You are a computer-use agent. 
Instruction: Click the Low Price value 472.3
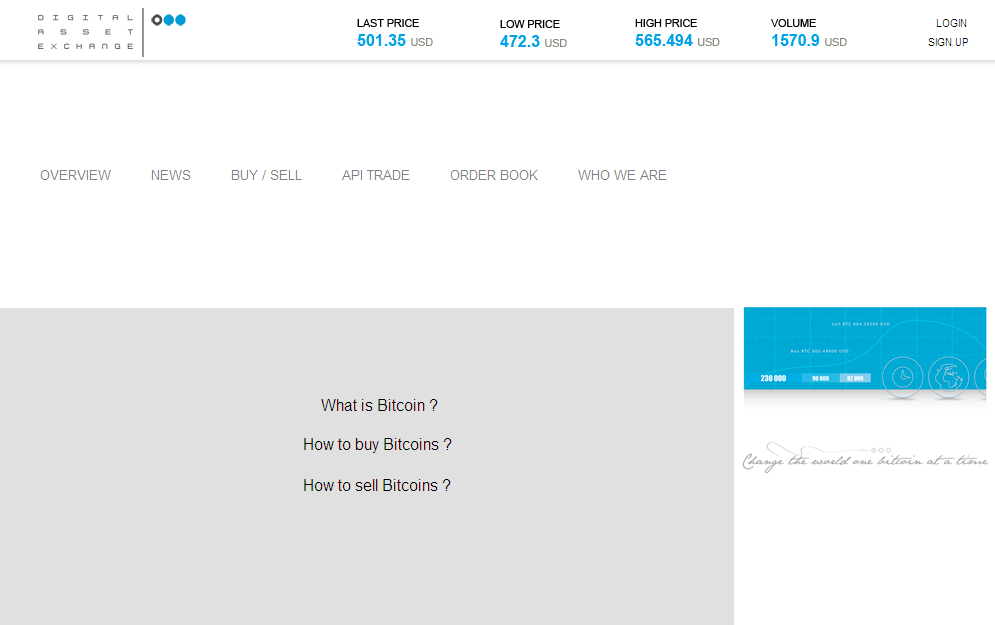click(520, 42)
